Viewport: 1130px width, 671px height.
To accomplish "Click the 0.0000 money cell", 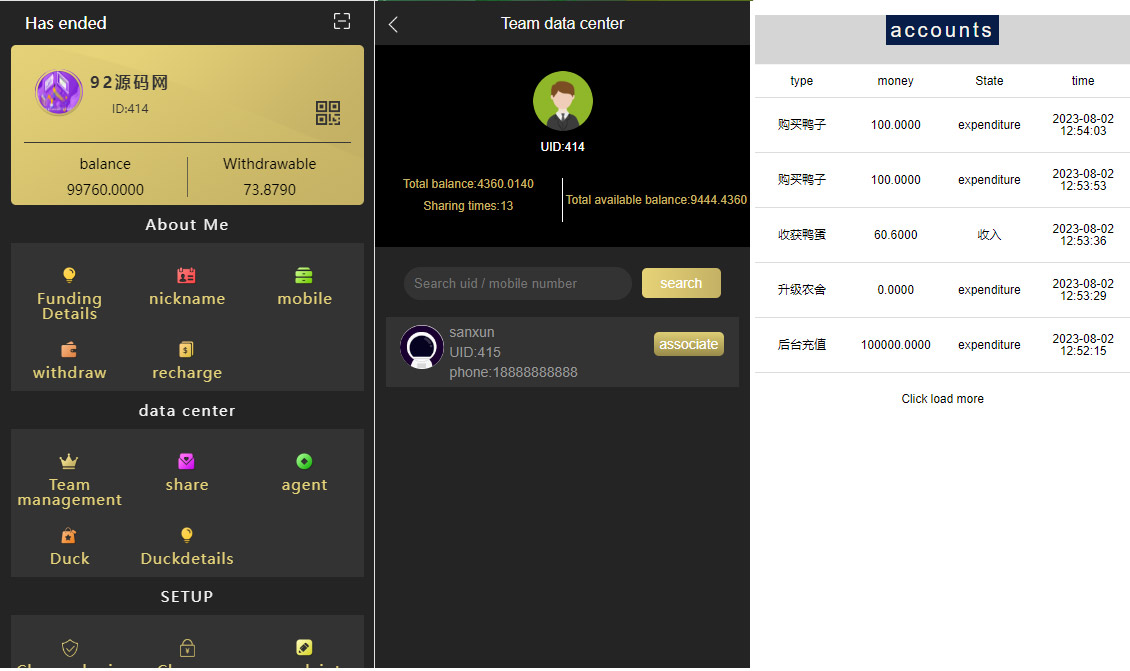I will tap(896, 290).
